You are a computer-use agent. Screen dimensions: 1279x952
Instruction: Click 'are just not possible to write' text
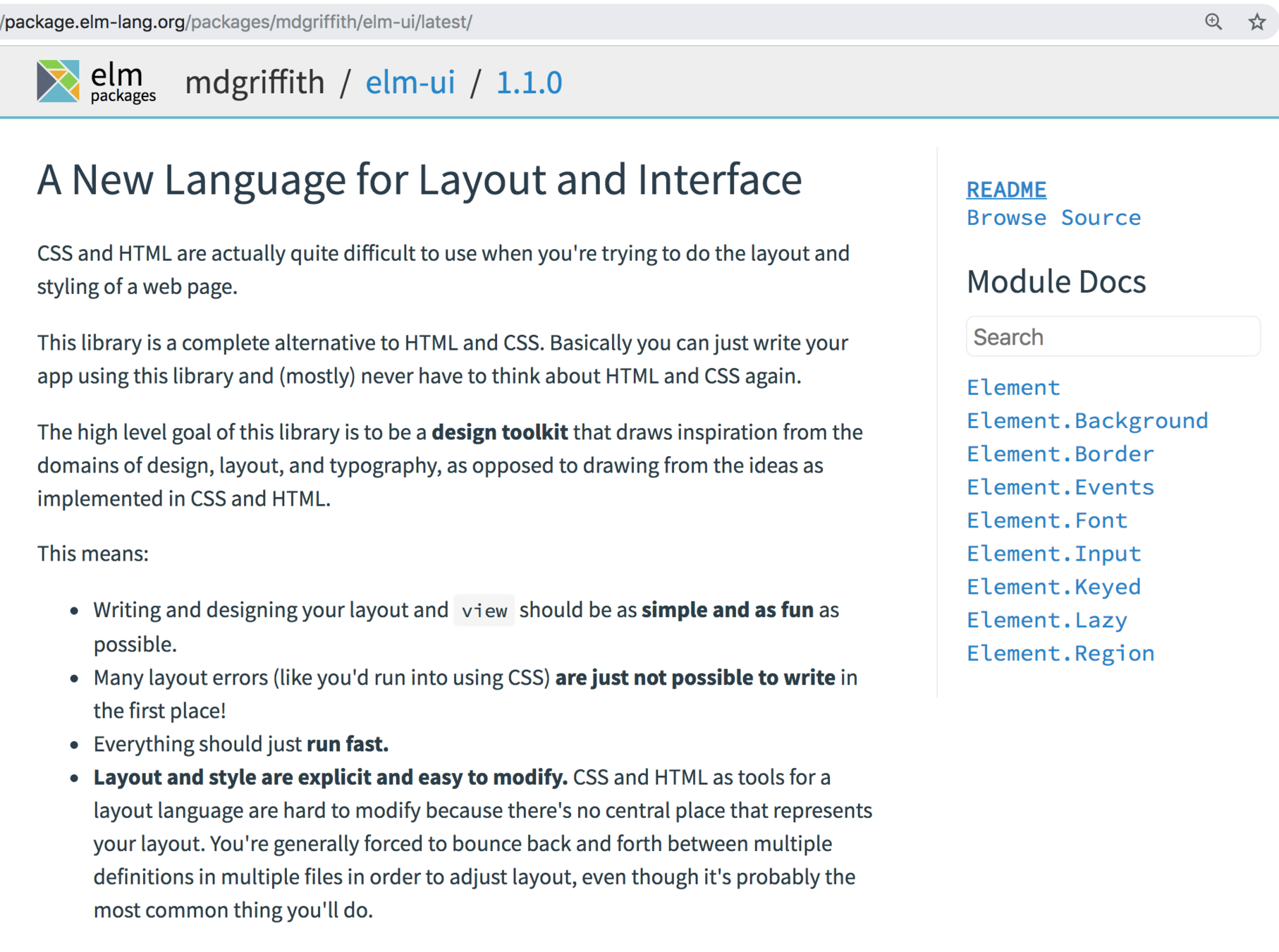click(x=695, y=678)
